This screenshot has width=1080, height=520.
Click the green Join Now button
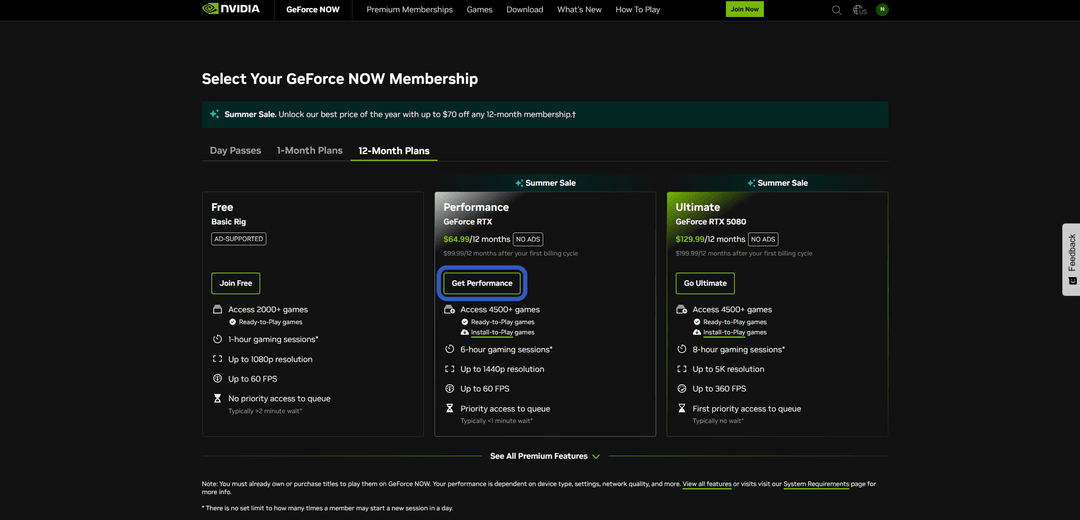pyautogui.click(x=745, y=10)
